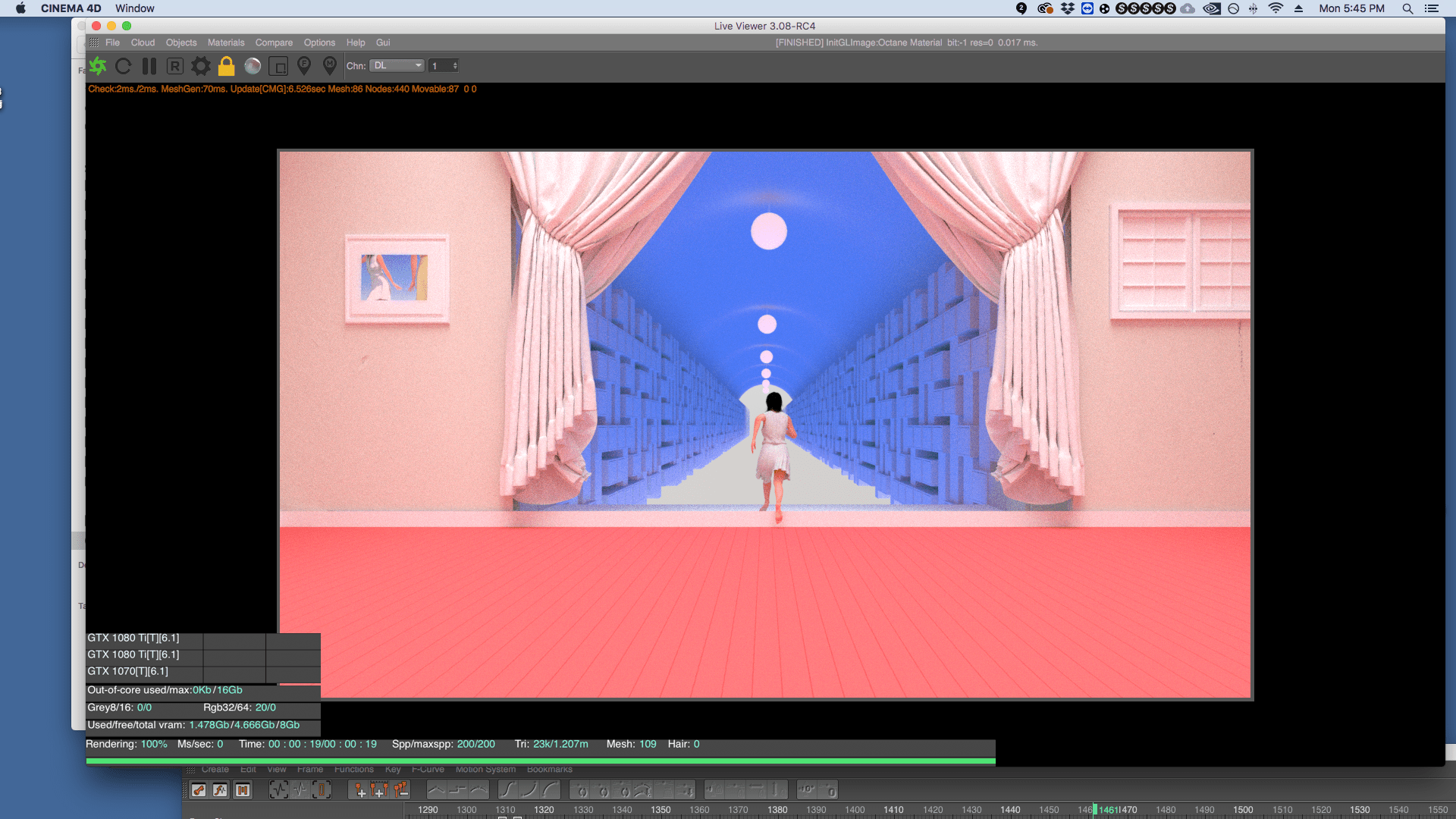This screenshot has width=1456, height=819.
Task: Click the F-Curve mode icon
Action: [220, 790]
